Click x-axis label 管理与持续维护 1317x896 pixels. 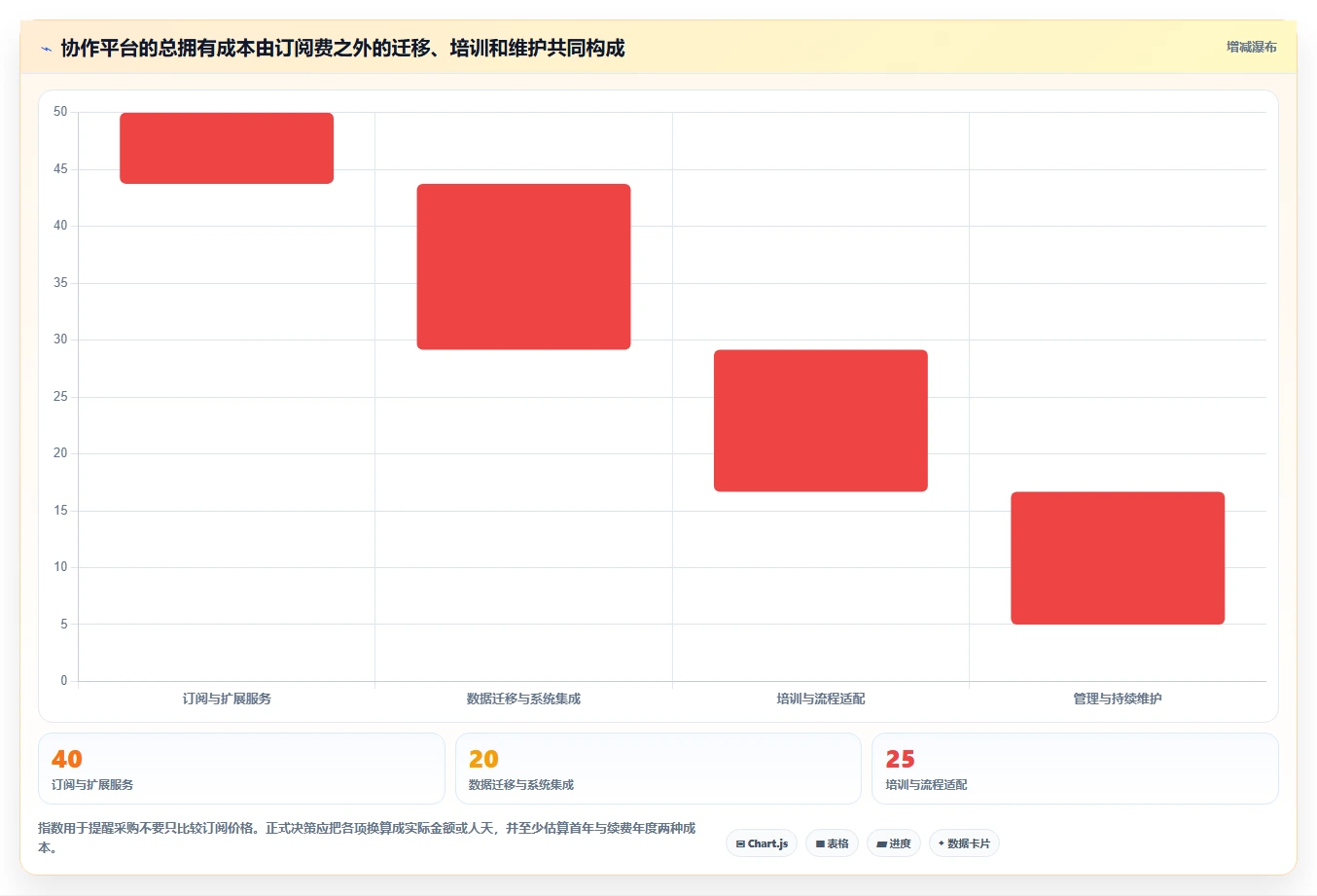[1118, 699]
